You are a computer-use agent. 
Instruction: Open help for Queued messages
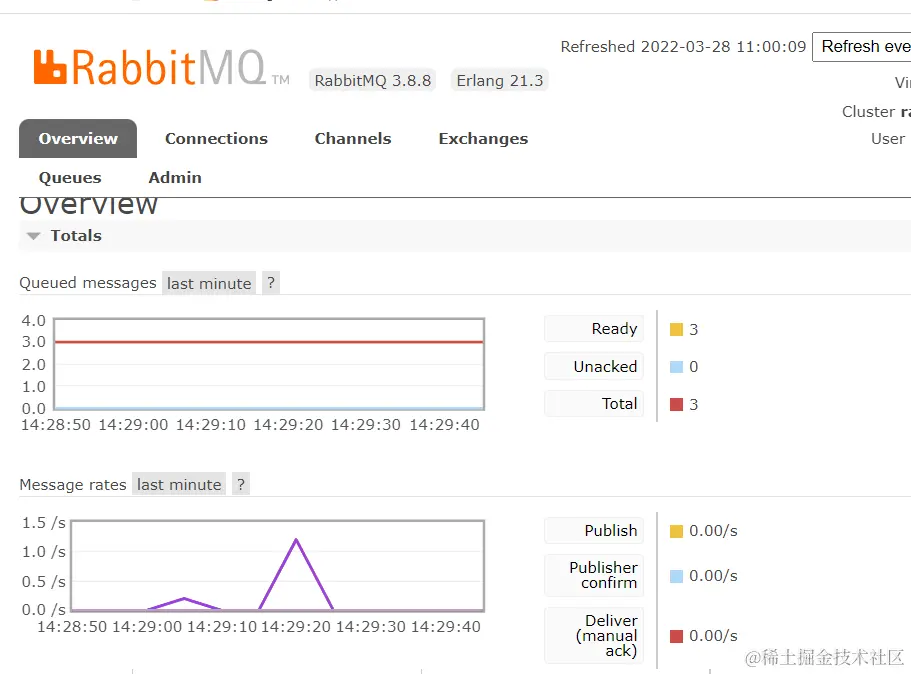click(x=271, y=283)
